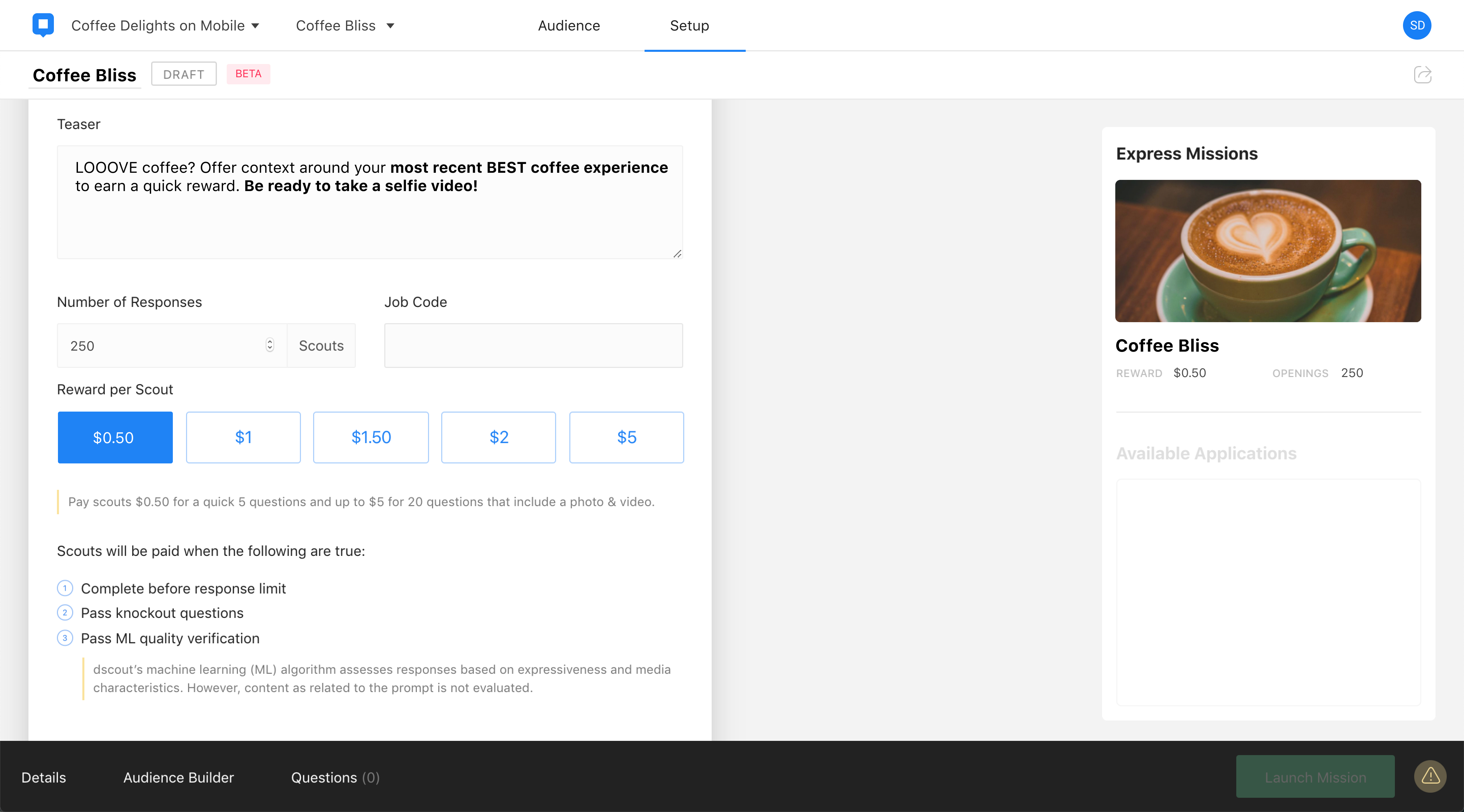Click the Number of Responses input field

[x=172, y=346]
